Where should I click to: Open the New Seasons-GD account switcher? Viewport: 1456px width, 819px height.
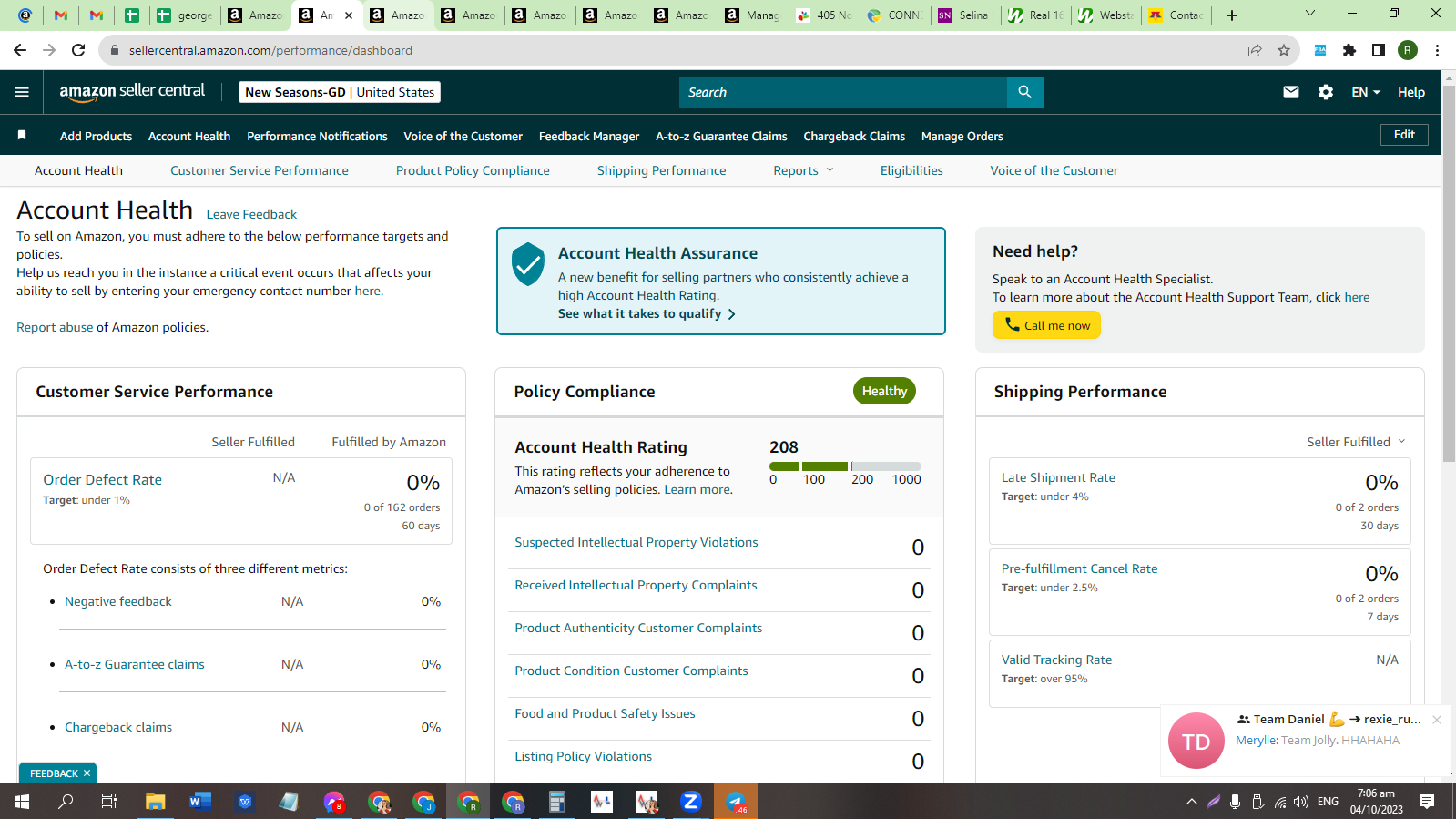[340, 92]
